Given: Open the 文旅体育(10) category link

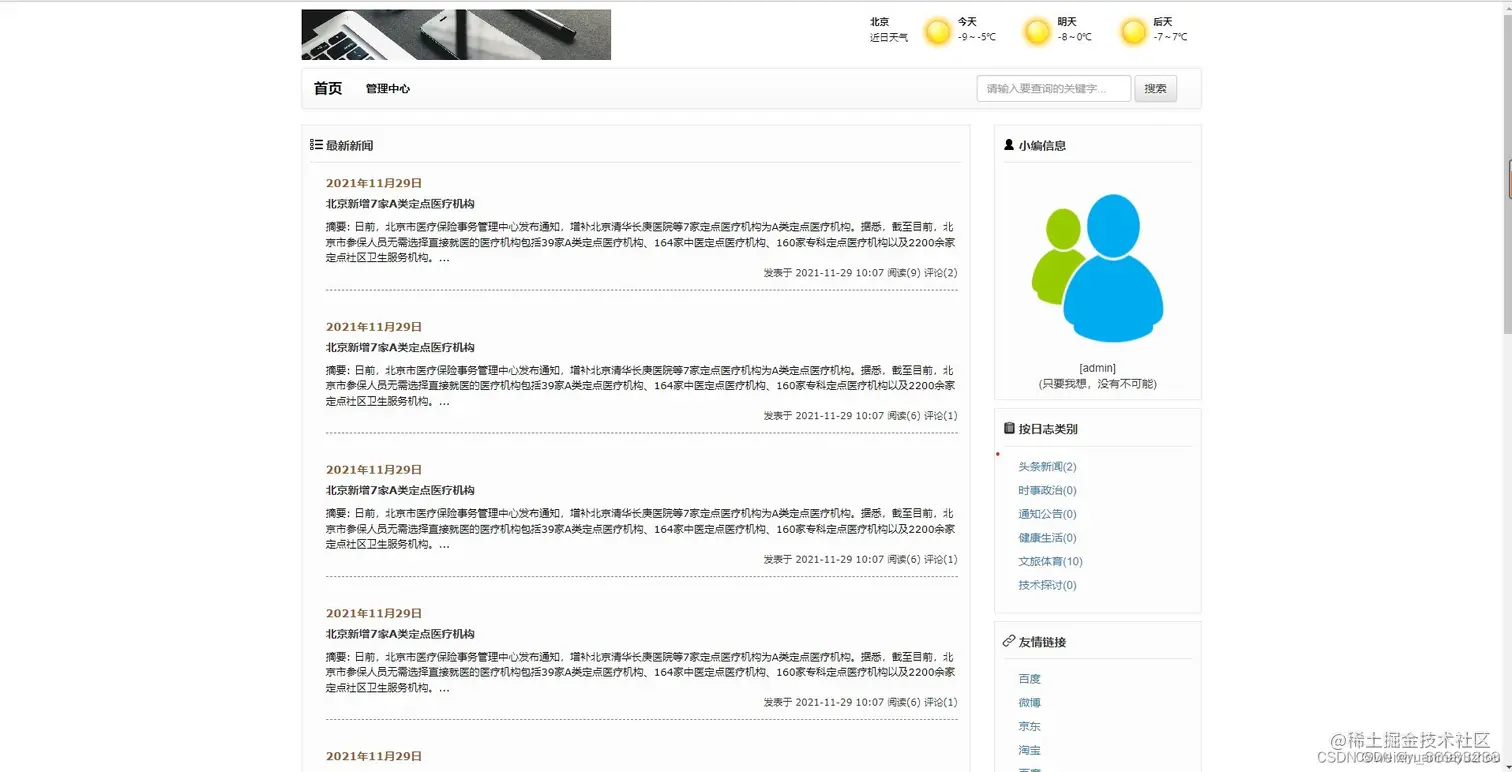Looking at the screenshot, I should 1050,562.
